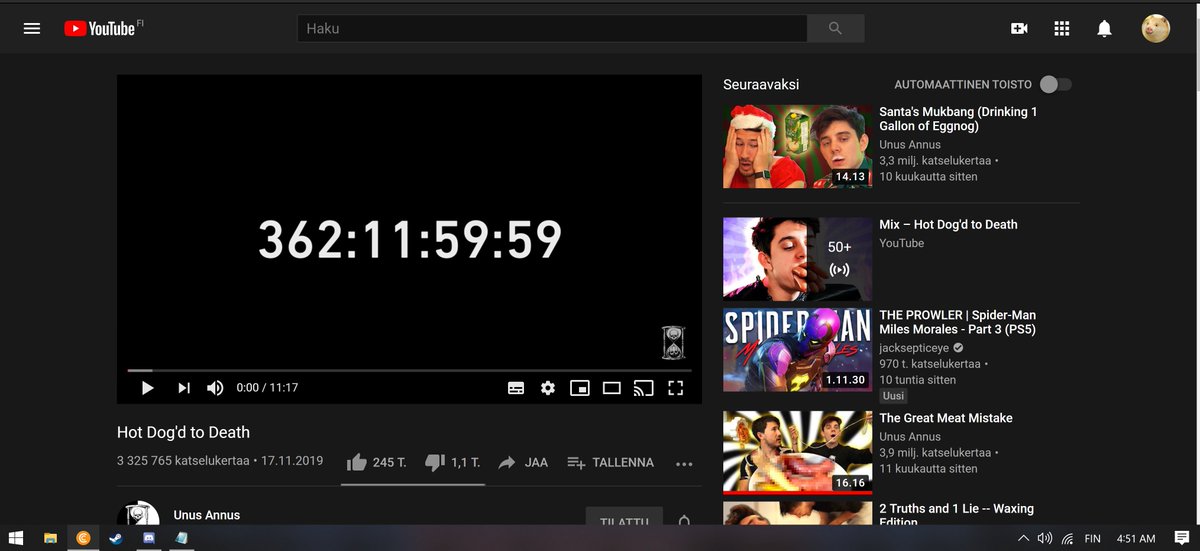The image size is (1200, 551).
Task: Like the video (245 T.)
Action: click(376, 462)
